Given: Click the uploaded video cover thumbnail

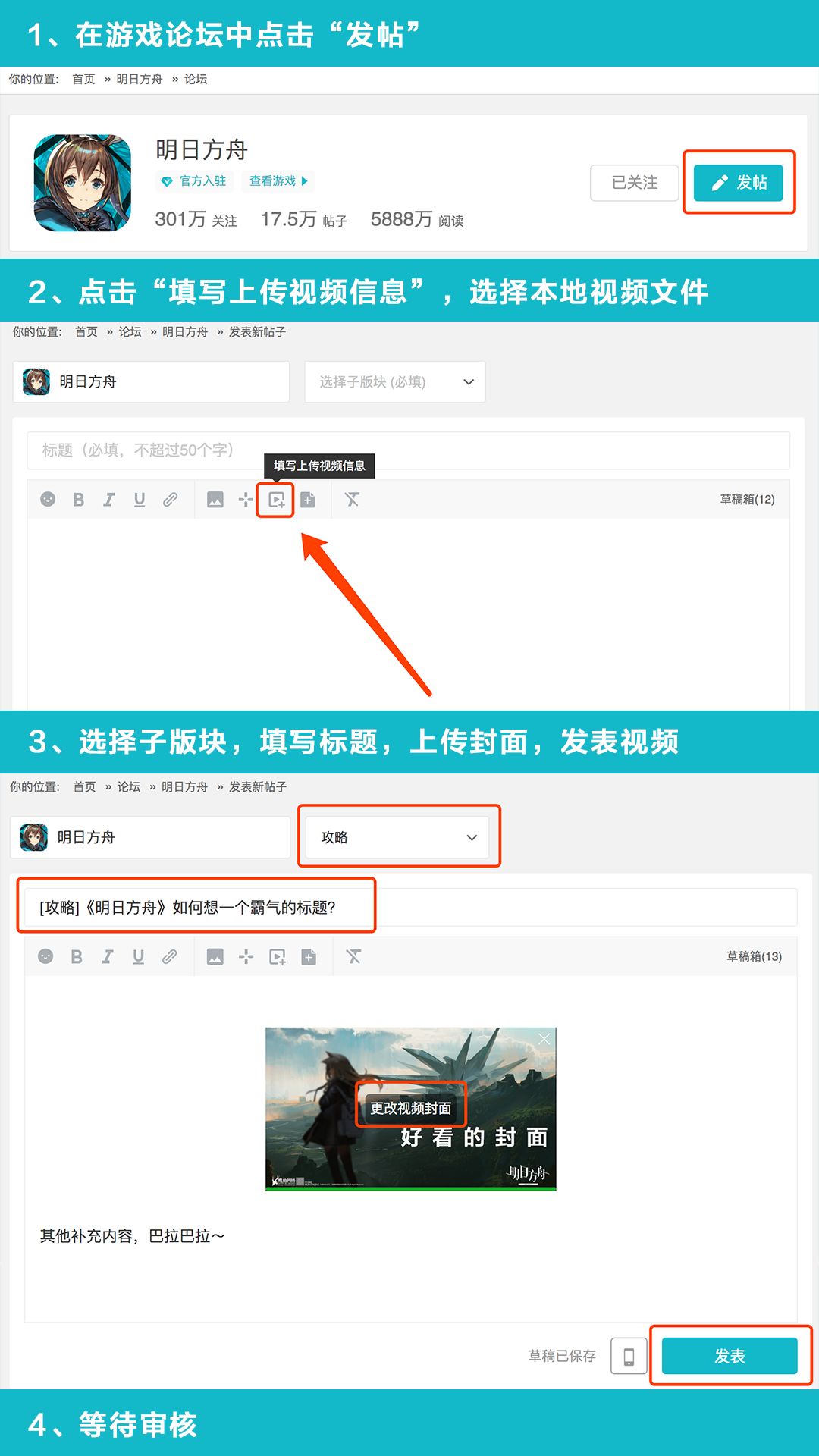Looking at the screenshot, I should [x=410, y=1109].
